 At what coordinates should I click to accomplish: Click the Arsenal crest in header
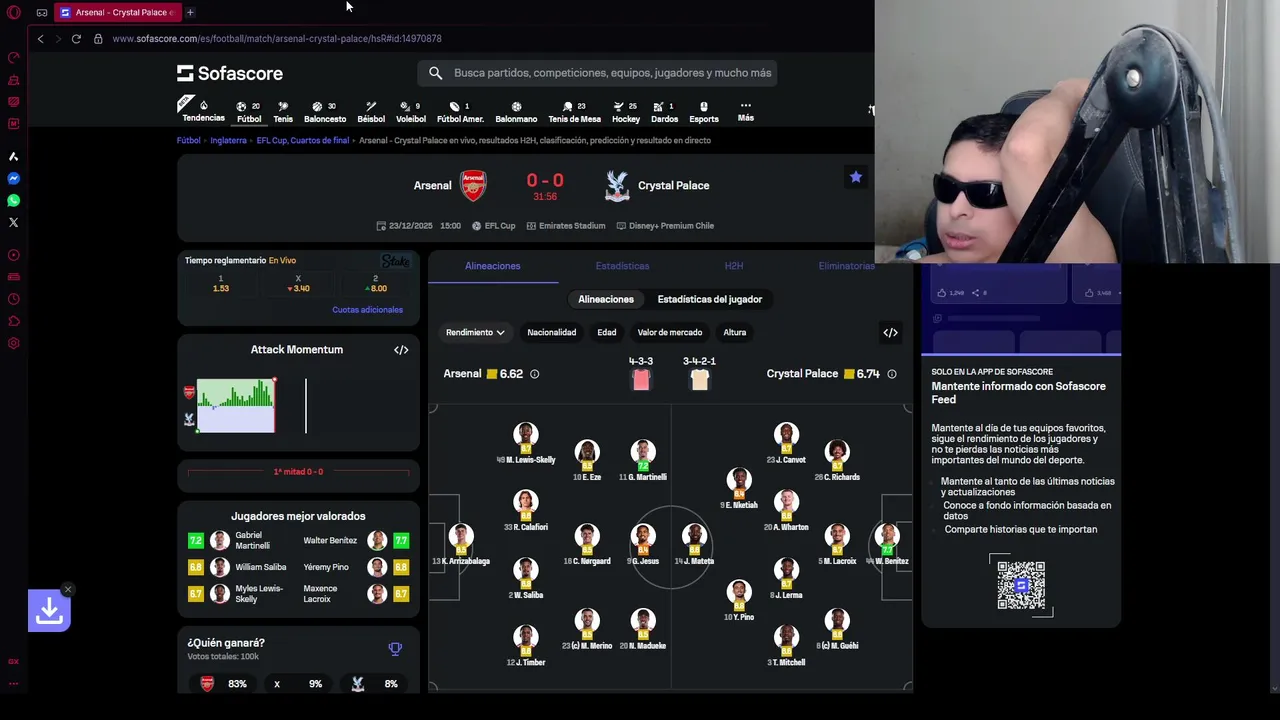coord(473,186)
